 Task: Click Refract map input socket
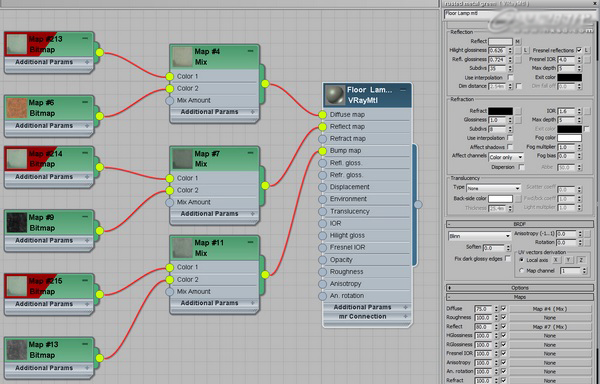323,138
